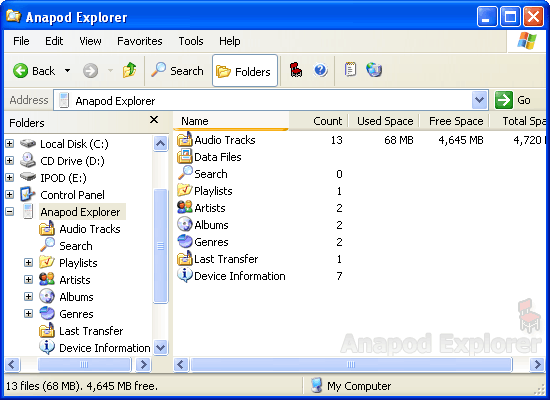Click the folder tree vertical scrollbar thumb

160,246
